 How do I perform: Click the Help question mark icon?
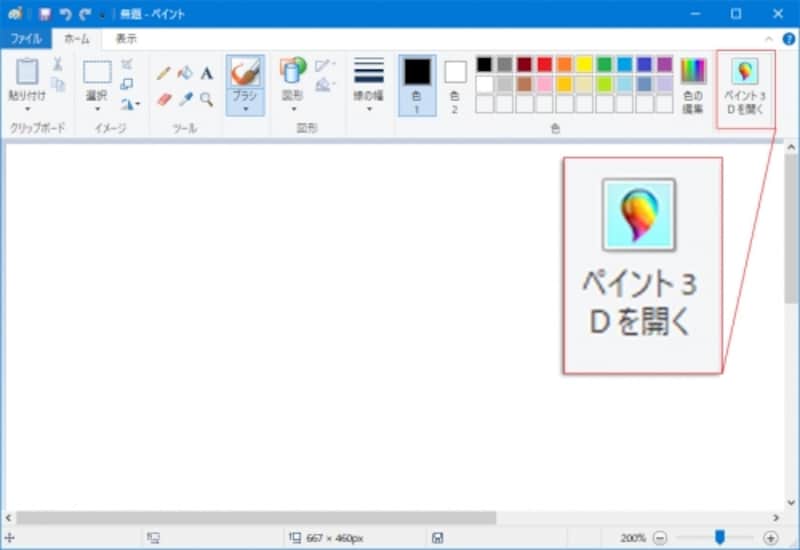(789, 39)
